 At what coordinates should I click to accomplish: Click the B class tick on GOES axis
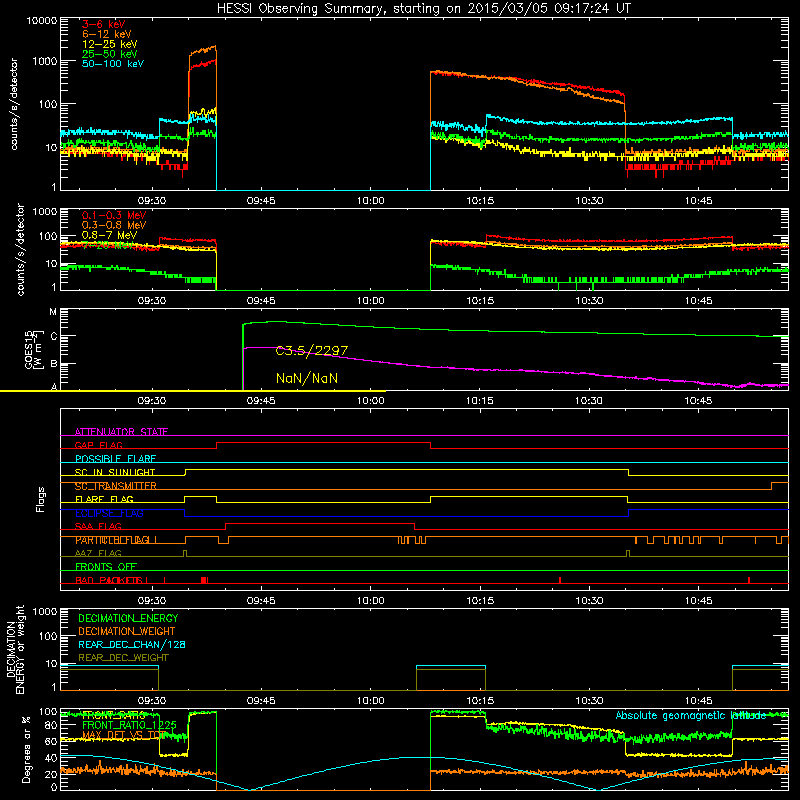click(x=53, y=364)
